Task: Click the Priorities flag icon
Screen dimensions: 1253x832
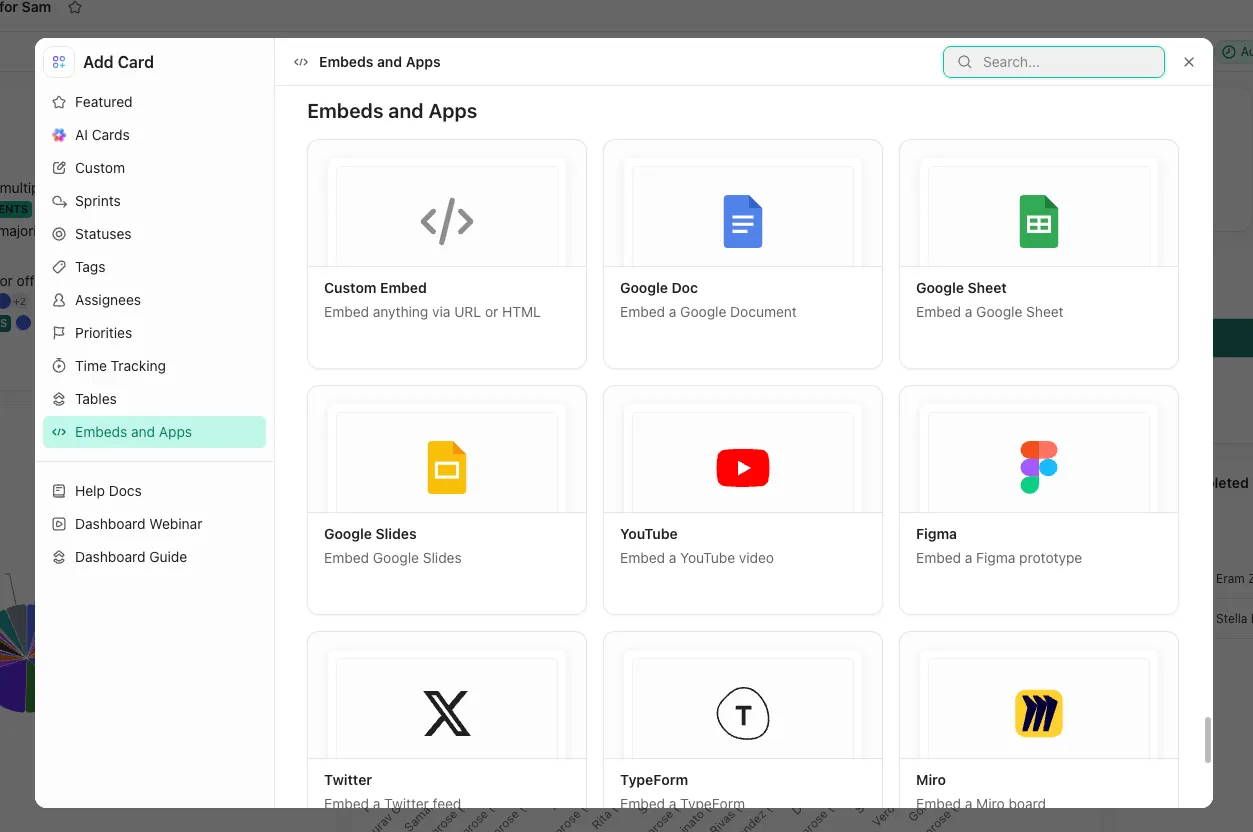Action: (59, 333)
